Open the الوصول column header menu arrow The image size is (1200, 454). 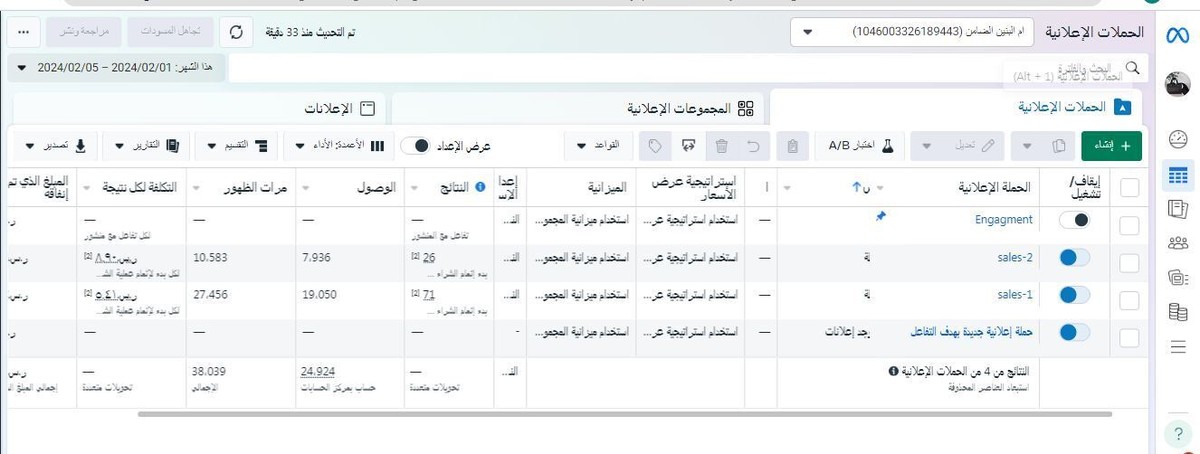click(307, 187)
